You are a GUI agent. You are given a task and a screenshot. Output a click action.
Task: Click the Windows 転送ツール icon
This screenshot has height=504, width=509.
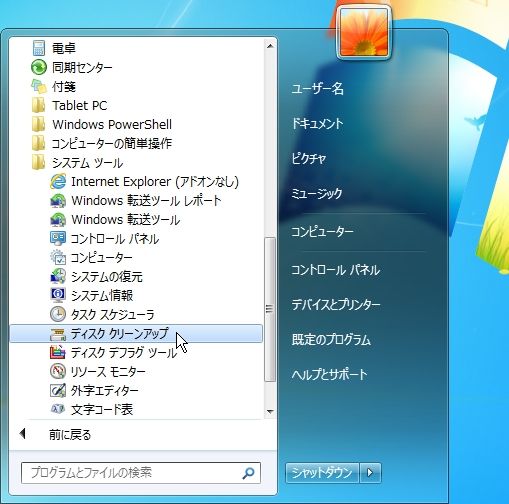click(58, 220)
